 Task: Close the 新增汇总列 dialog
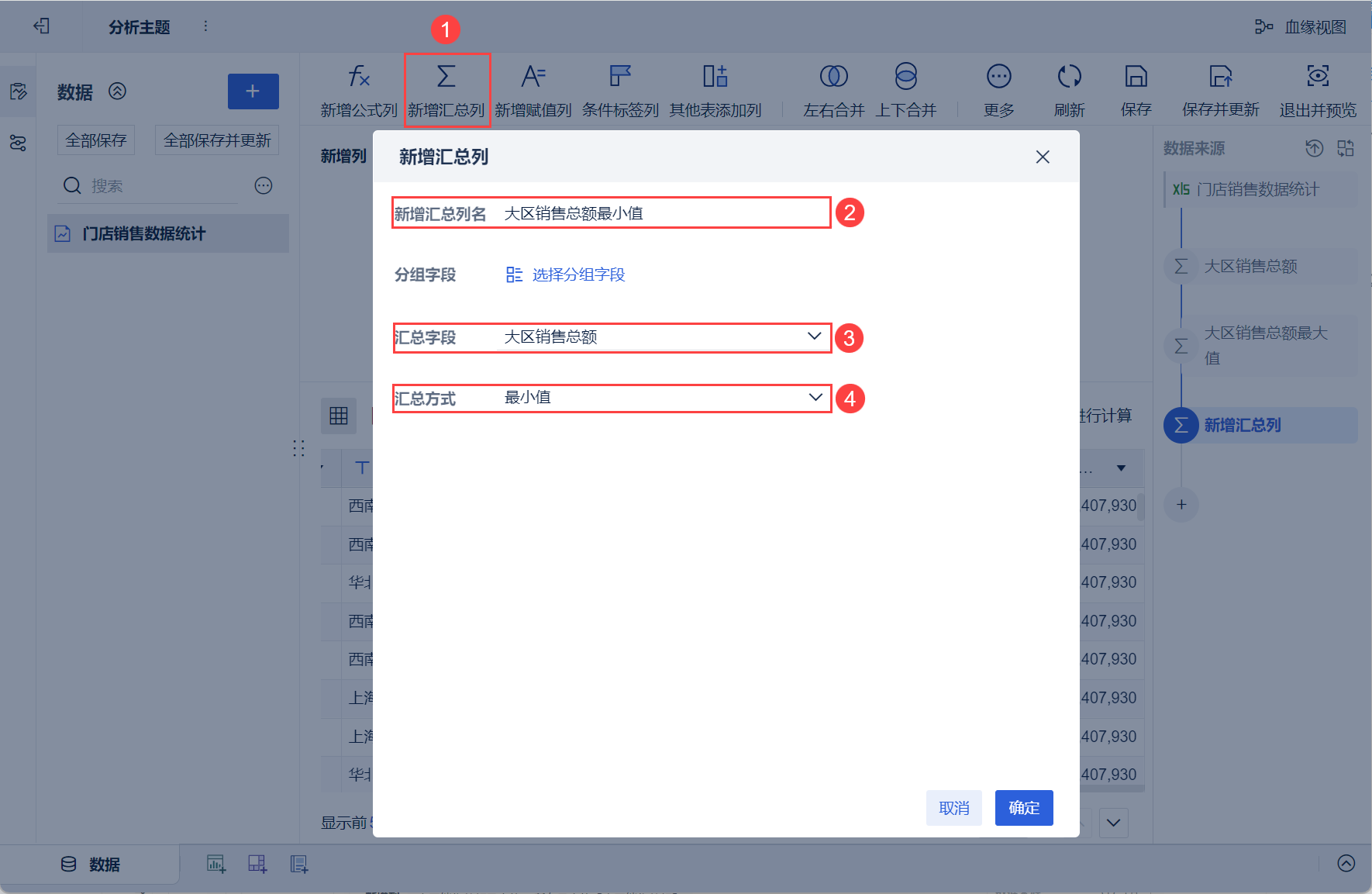click(1043, 157)
